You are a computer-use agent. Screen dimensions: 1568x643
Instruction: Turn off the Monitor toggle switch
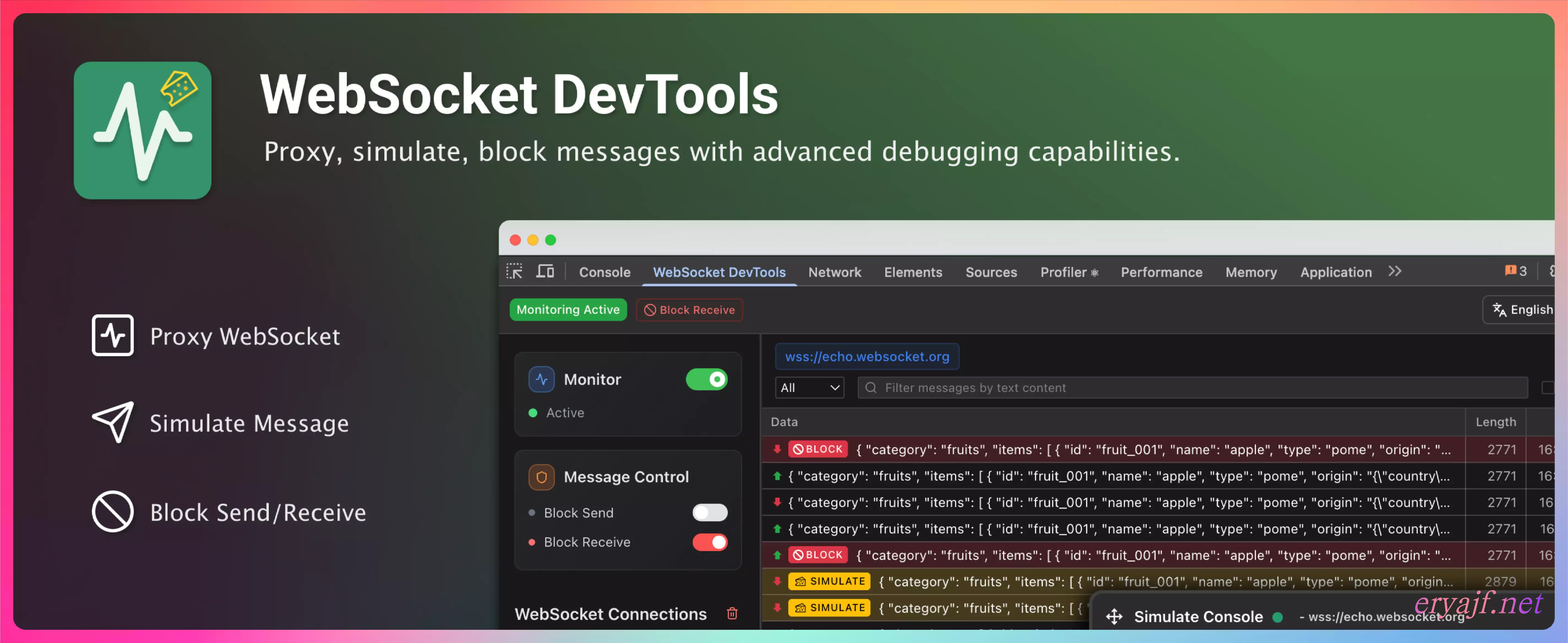(707, 379)
